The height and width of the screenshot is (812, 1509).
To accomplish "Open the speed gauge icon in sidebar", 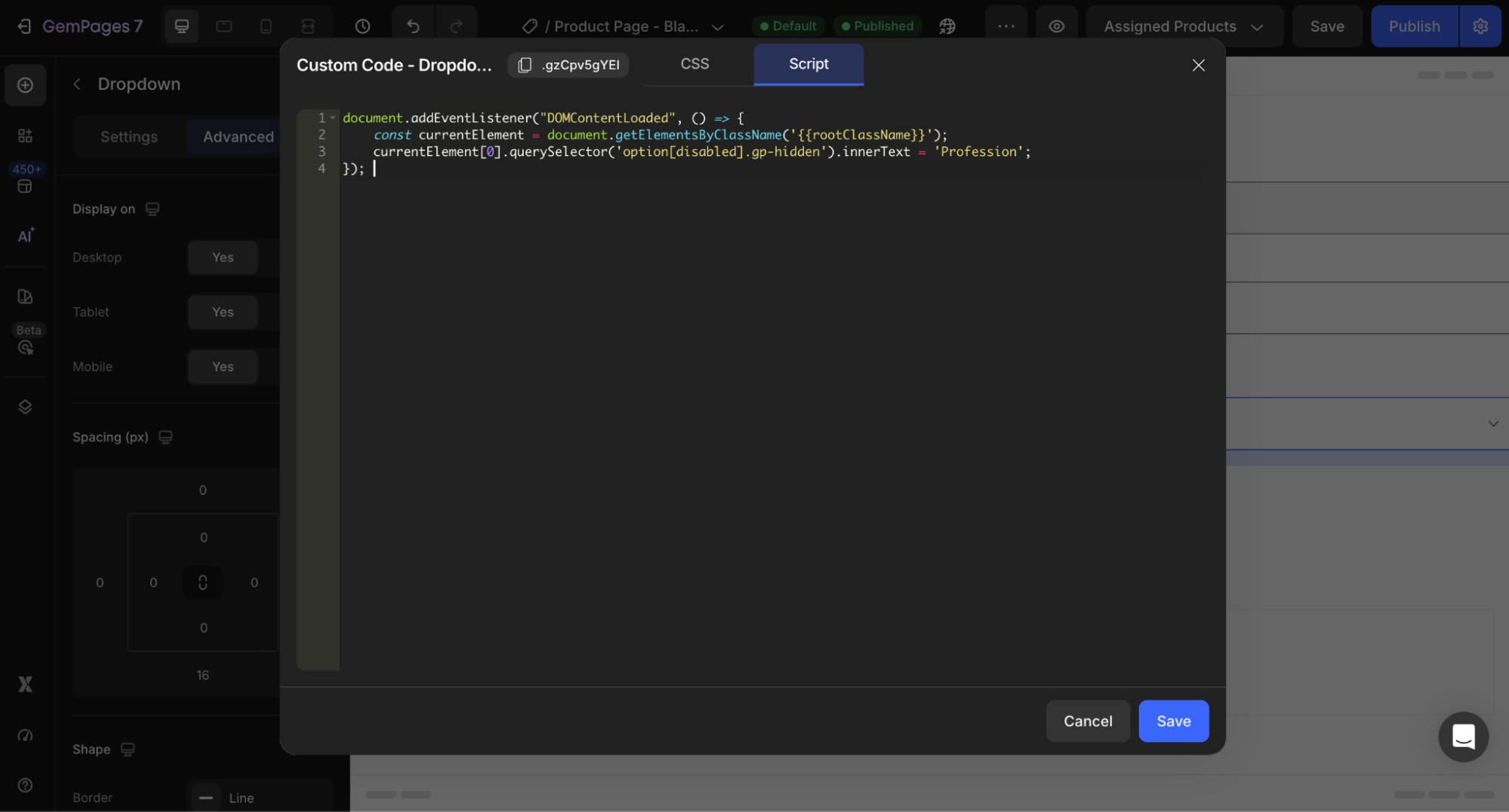I will click(x=25, y=736).
